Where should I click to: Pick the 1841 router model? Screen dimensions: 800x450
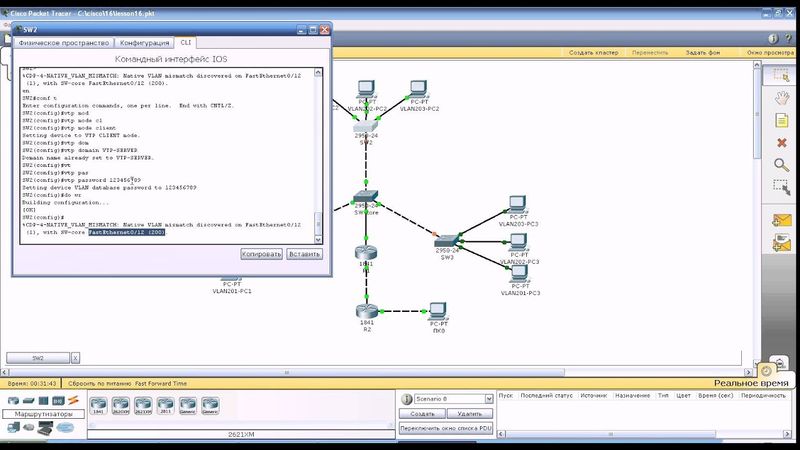coord(98,406)
